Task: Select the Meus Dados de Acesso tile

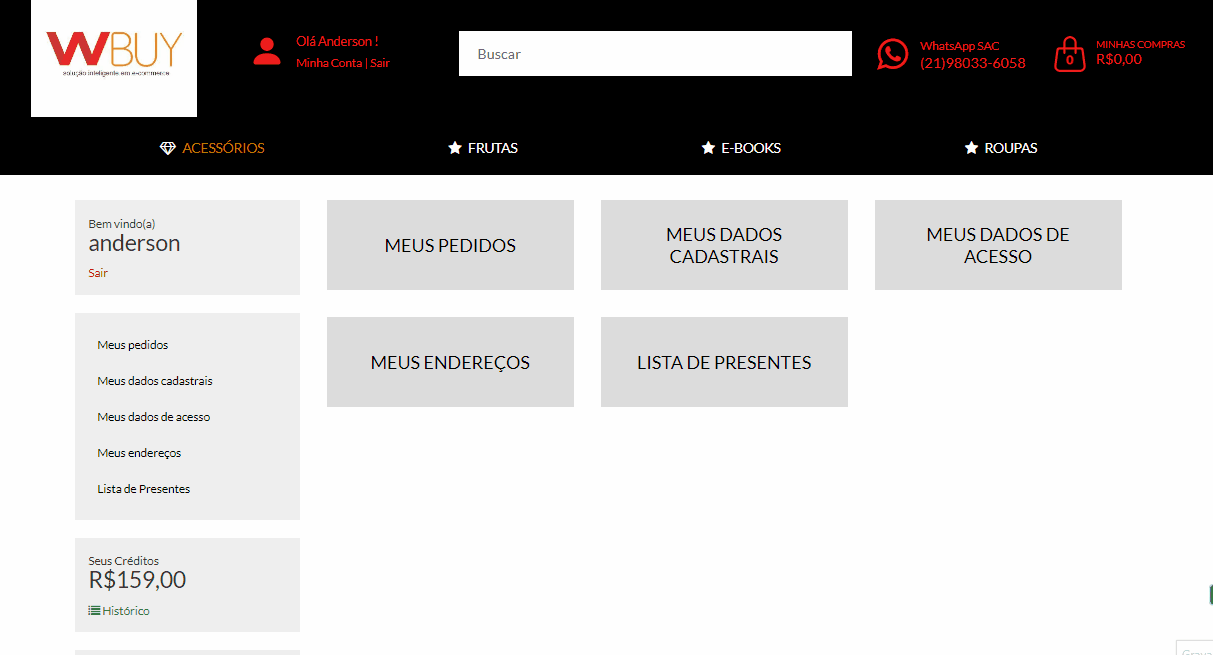Action: click(998, 245)
